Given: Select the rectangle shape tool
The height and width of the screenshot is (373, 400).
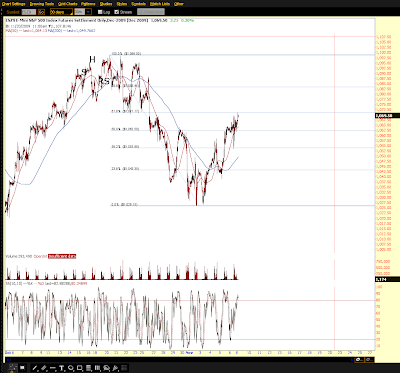Looking at the screenshot, I should [79, 368].
